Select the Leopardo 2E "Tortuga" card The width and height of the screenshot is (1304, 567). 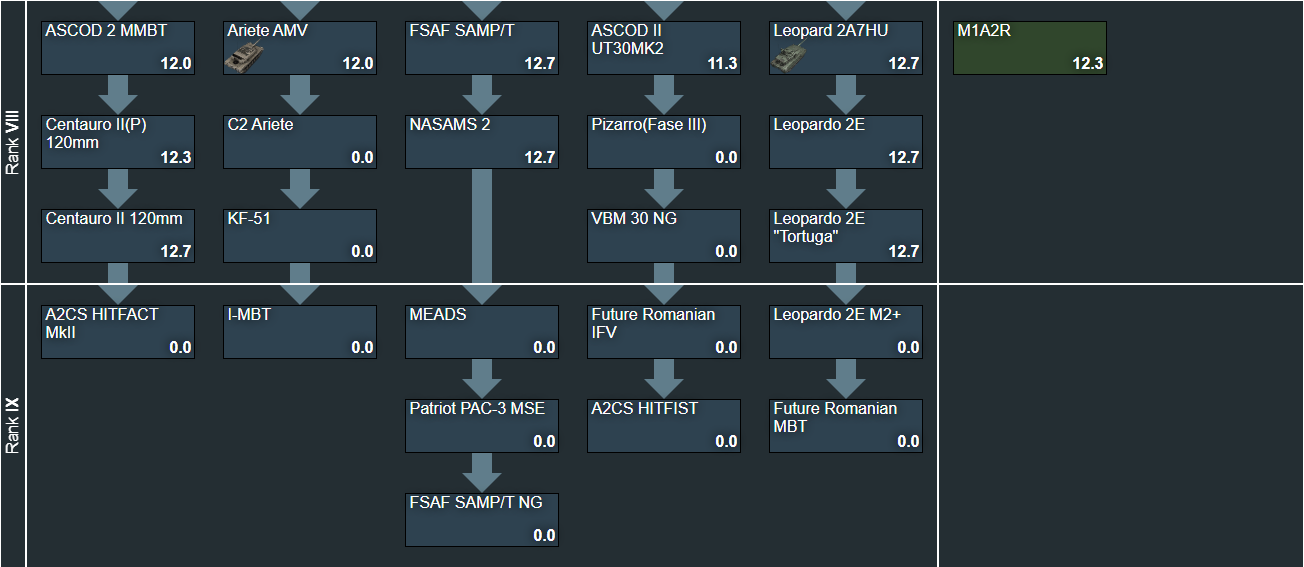846,236
